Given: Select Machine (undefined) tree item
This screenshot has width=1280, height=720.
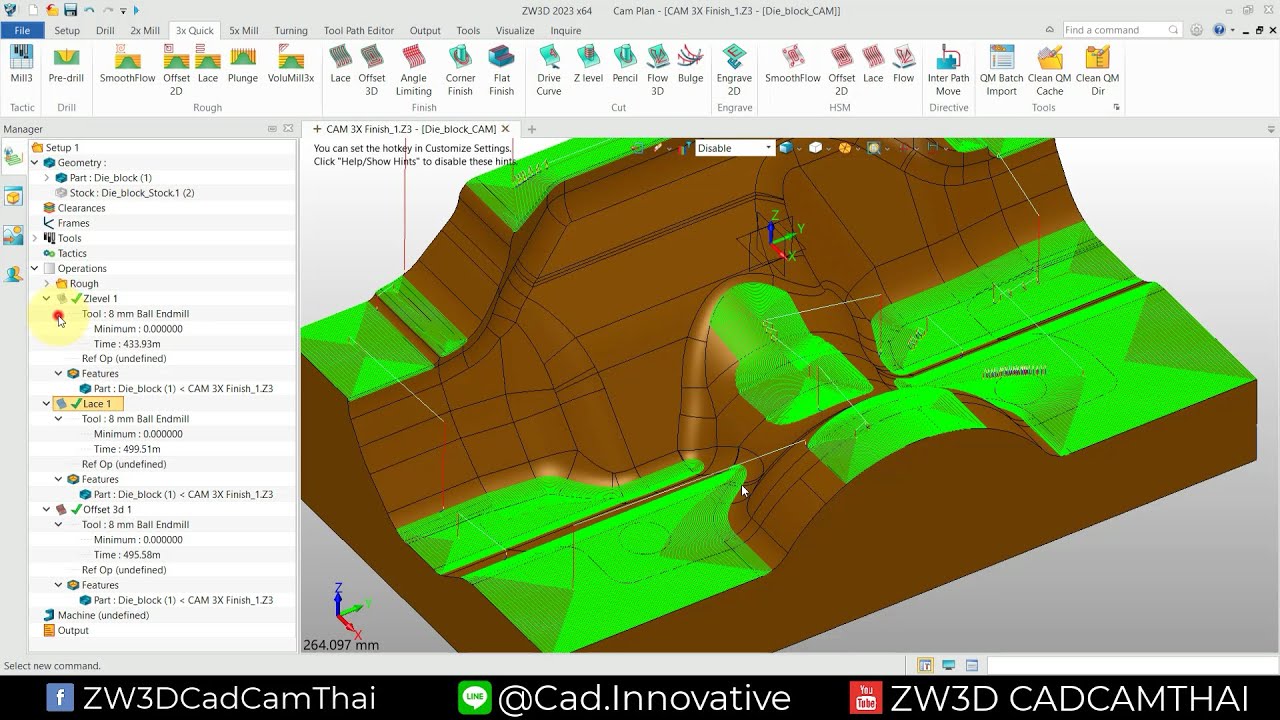Looking at the screenshot, I should [x=103, y=615].
